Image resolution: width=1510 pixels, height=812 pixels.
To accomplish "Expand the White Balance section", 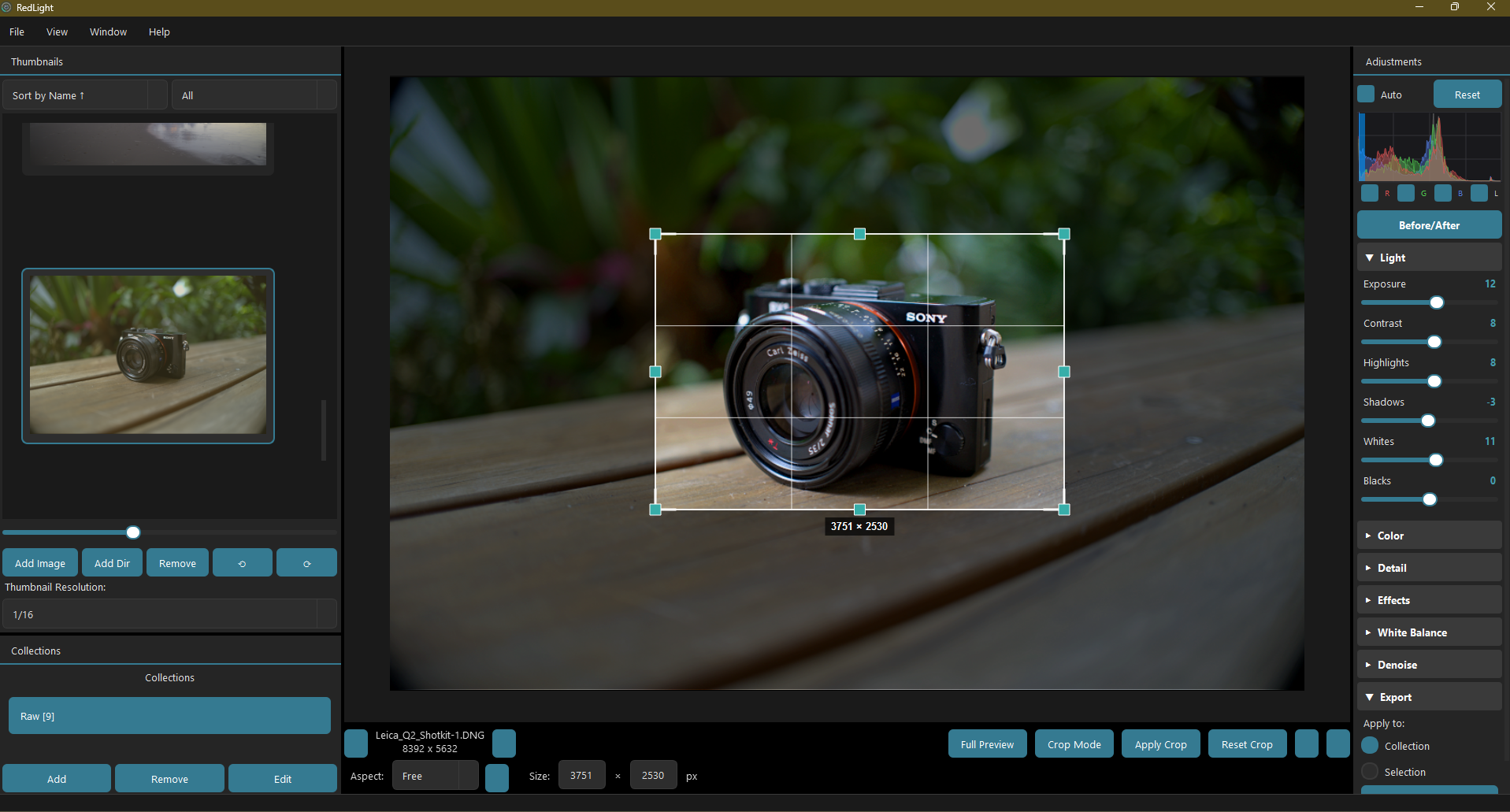I will coord(1429,632).
